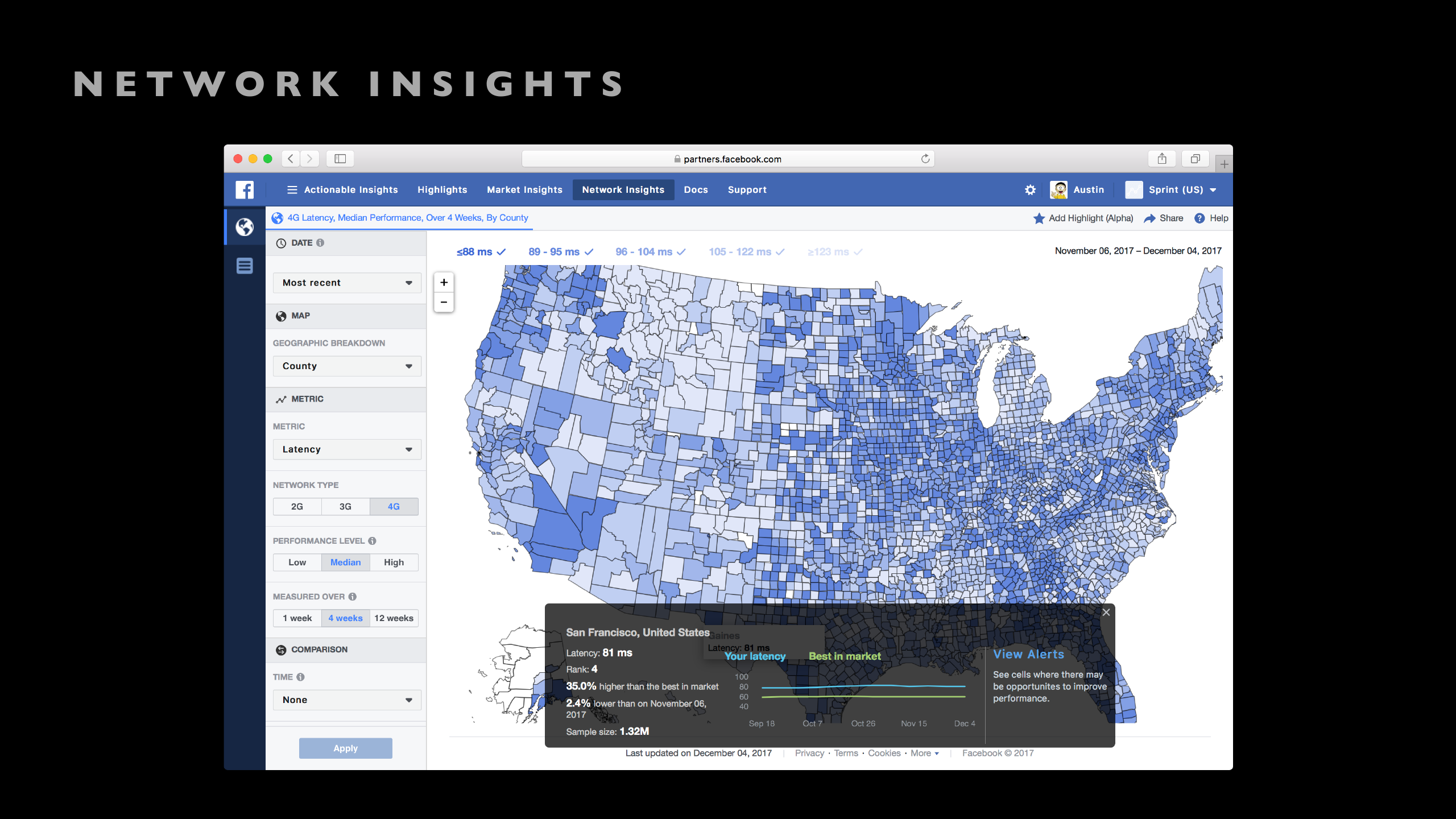Open the Market Insights tab
The width and height of the screenshot is (1456, 819).
524,190
